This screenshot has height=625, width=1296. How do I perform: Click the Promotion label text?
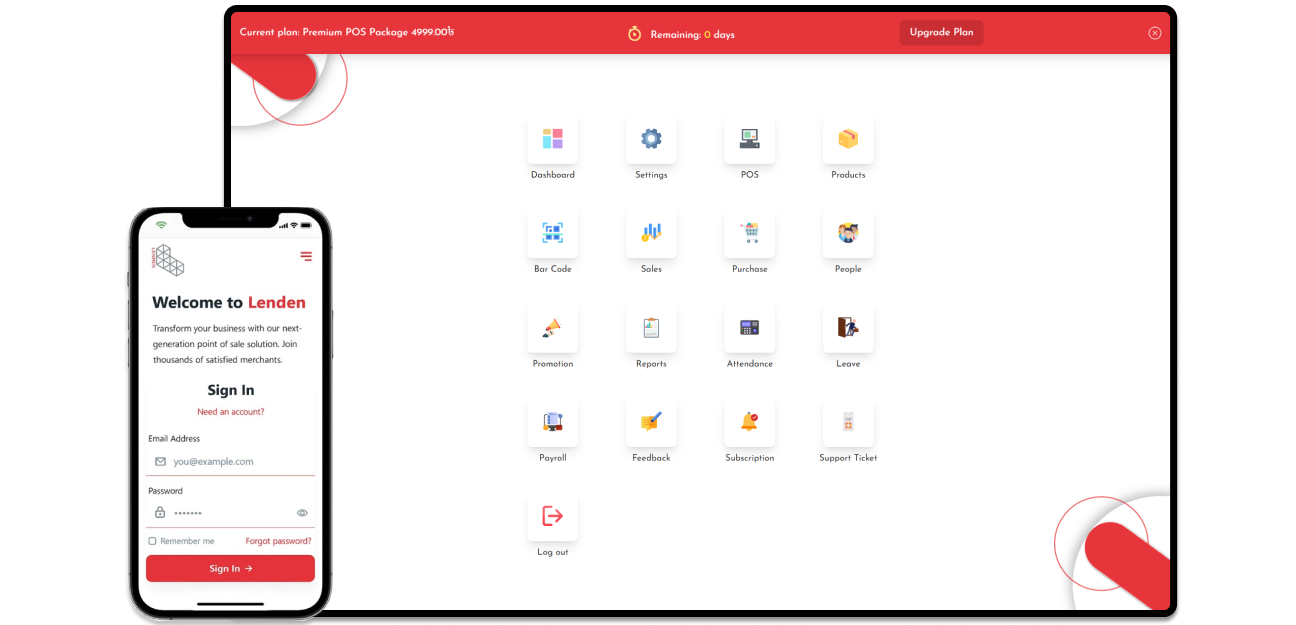[x=553, y=364]
